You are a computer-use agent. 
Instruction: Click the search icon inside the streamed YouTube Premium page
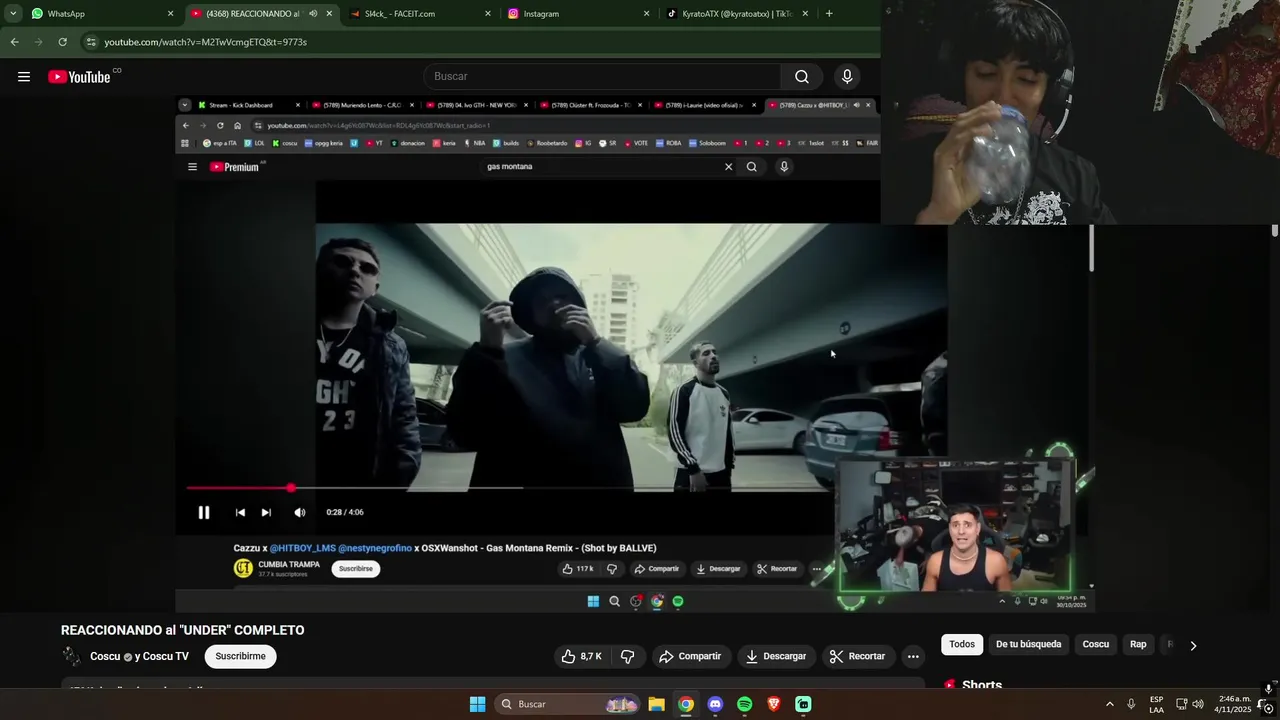[752, 167]
